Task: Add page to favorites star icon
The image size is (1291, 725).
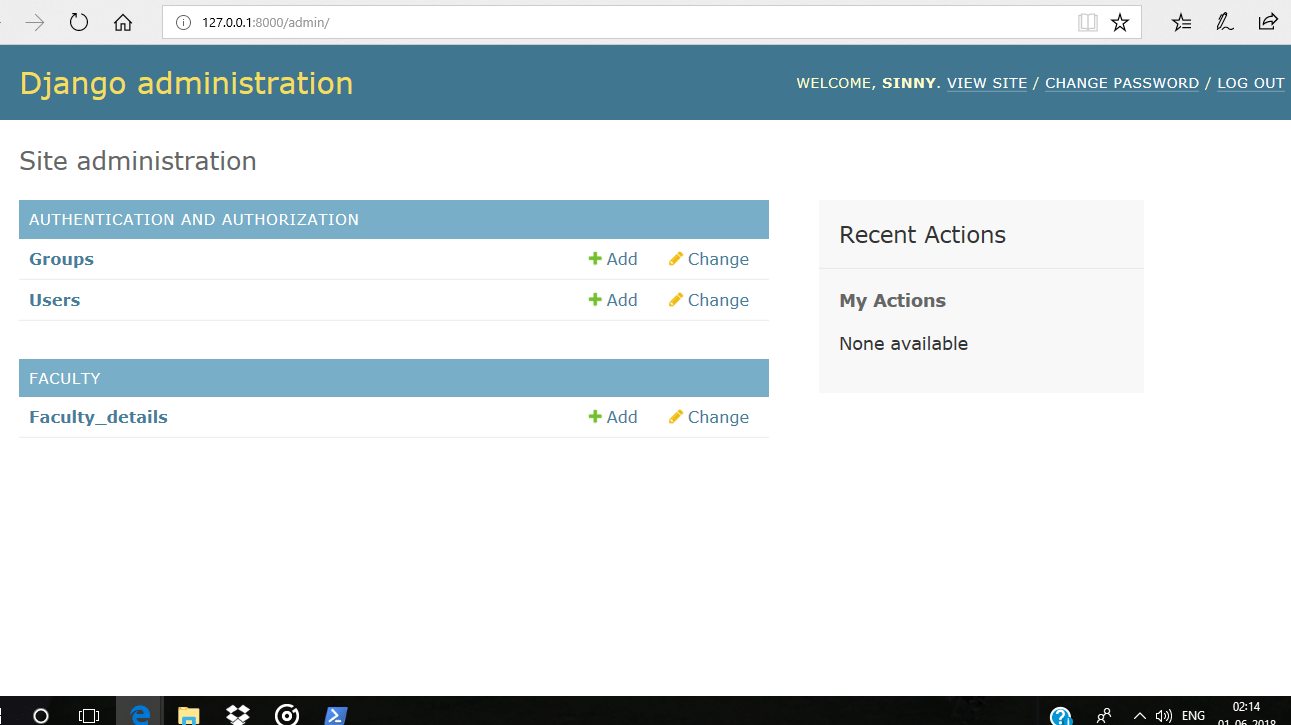Action: (x=1120, y=22)
